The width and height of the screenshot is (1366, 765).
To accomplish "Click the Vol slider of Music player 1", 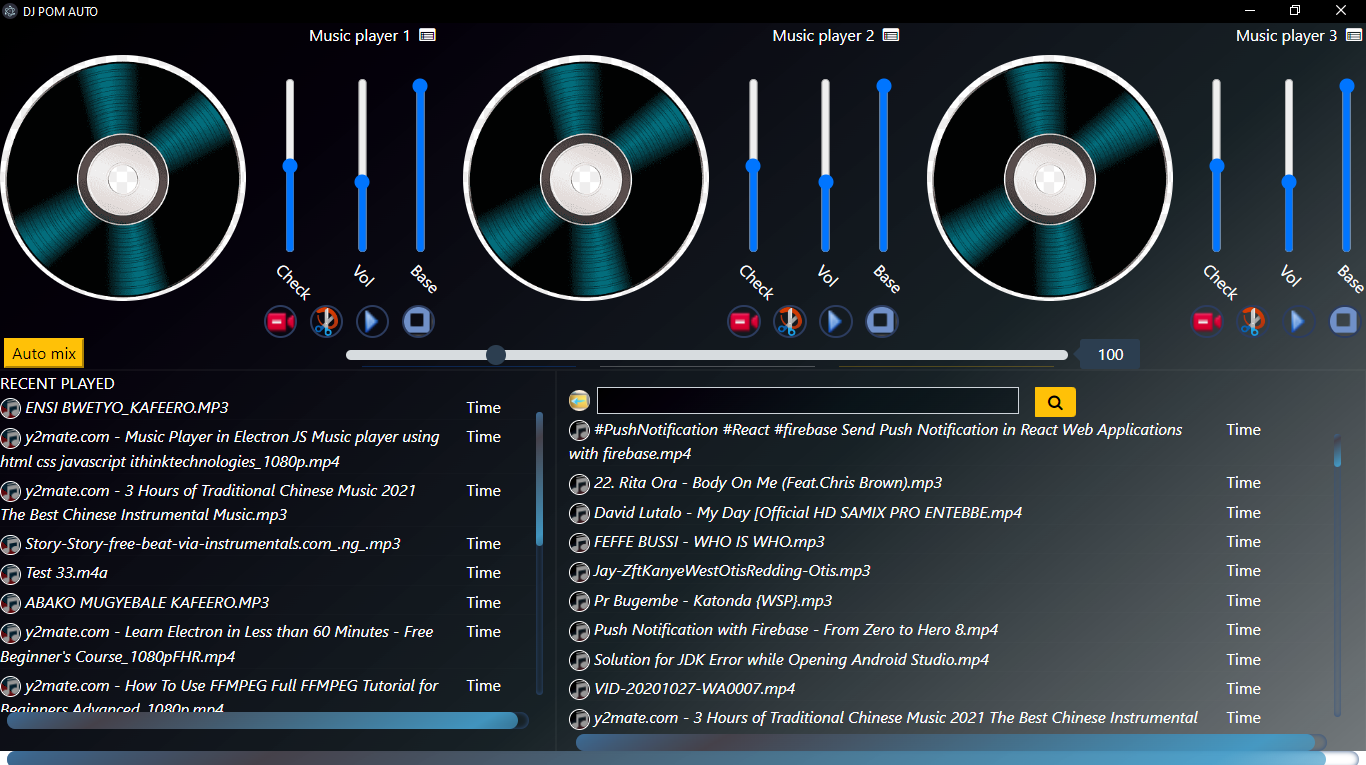I will (362, 182).
